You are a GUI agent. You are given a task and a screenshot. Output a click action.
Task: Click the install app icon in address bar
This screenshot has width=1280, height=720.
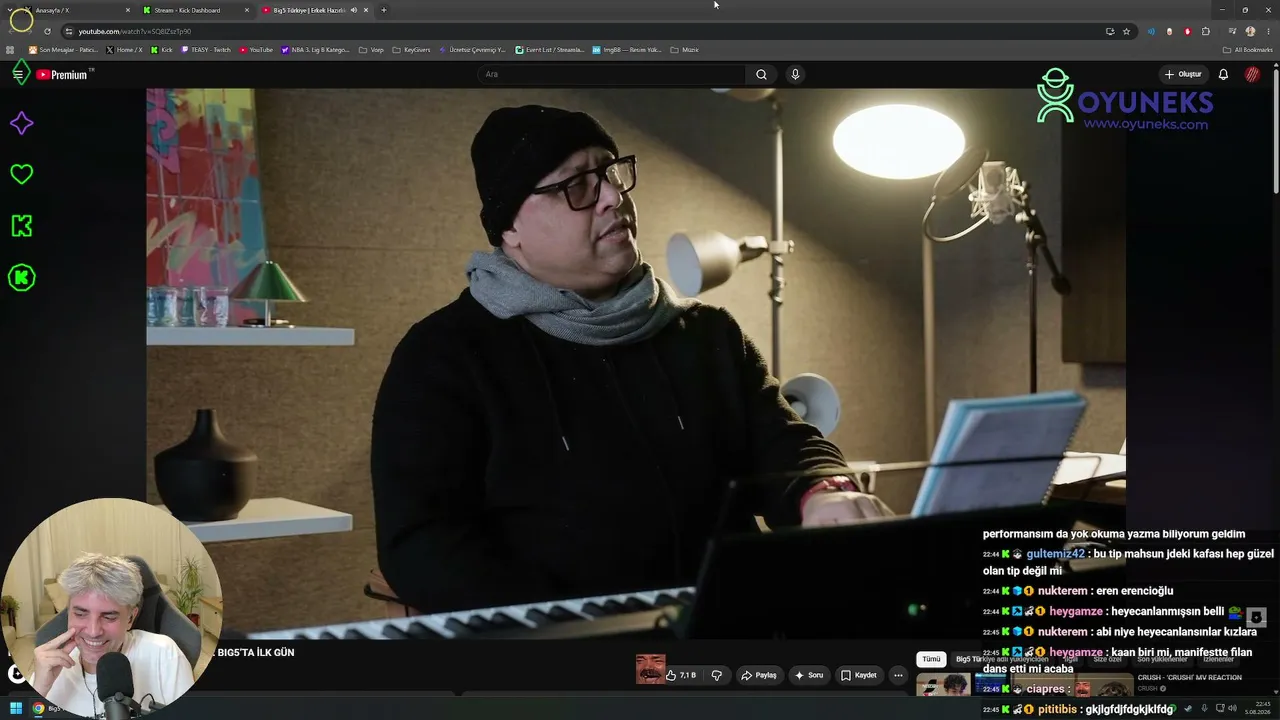tap(1110, 31)
